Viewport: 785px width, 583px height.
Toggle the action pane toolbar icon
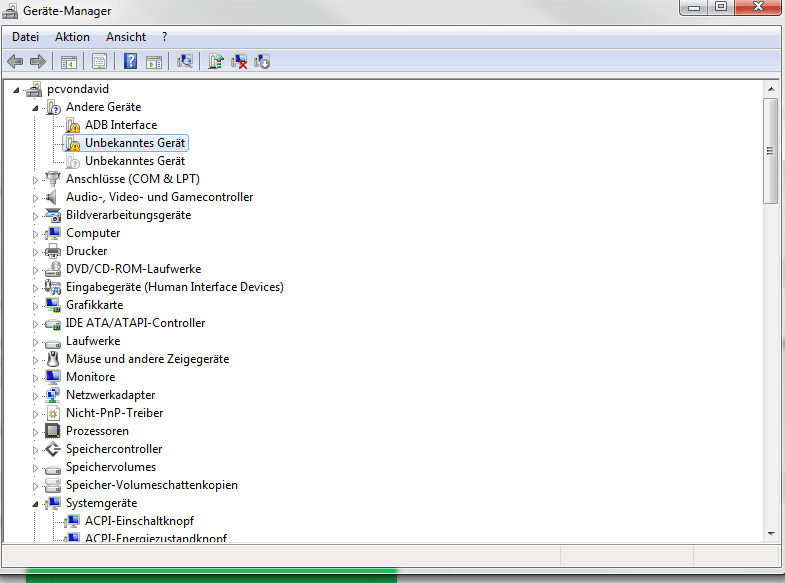154,62
